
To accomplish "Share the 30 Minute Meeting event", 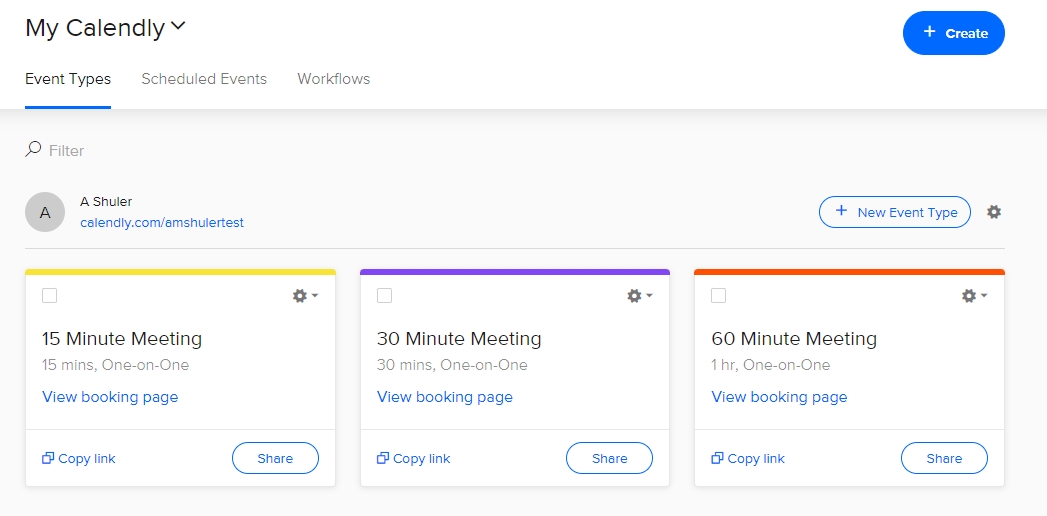I will [x=609, y=458].
